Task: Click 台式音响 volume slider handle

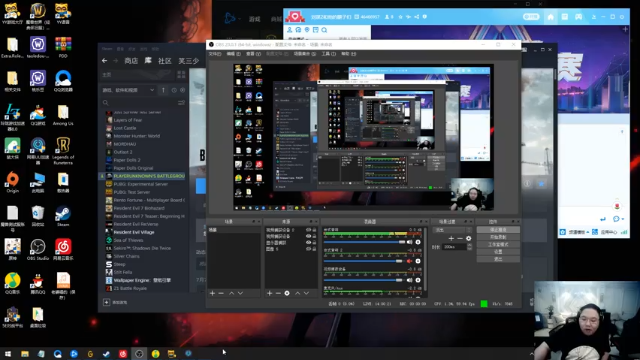Action: tap(402, 242)
